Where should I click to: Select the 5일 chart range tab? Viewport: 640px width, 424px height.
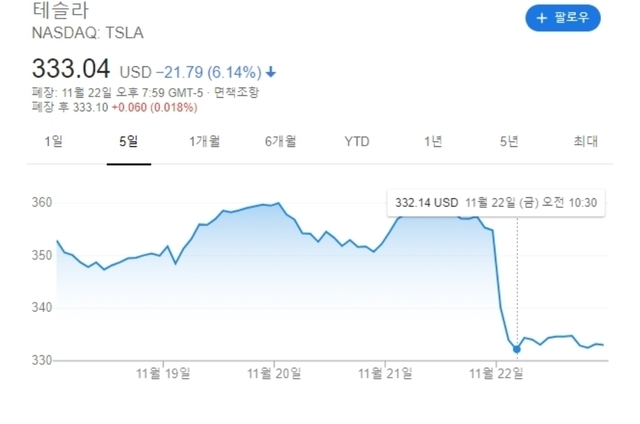128,141
